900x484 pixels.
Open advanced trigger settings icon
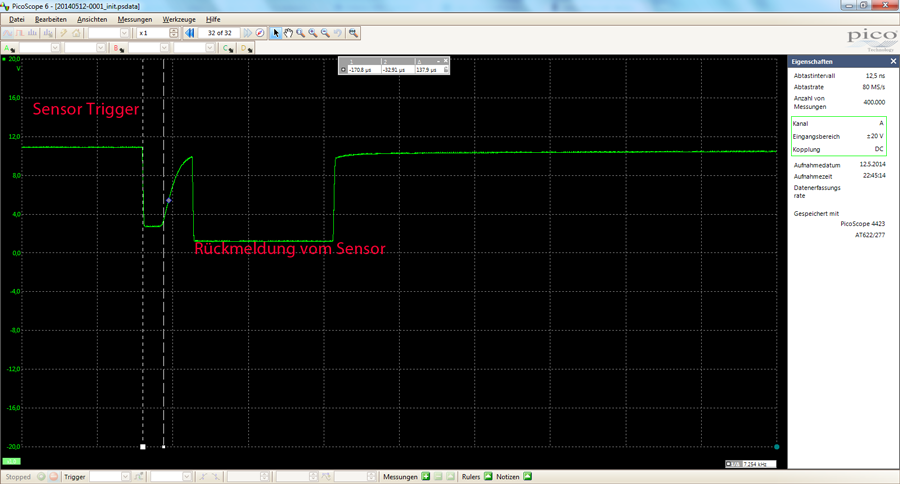click(138, 477)
